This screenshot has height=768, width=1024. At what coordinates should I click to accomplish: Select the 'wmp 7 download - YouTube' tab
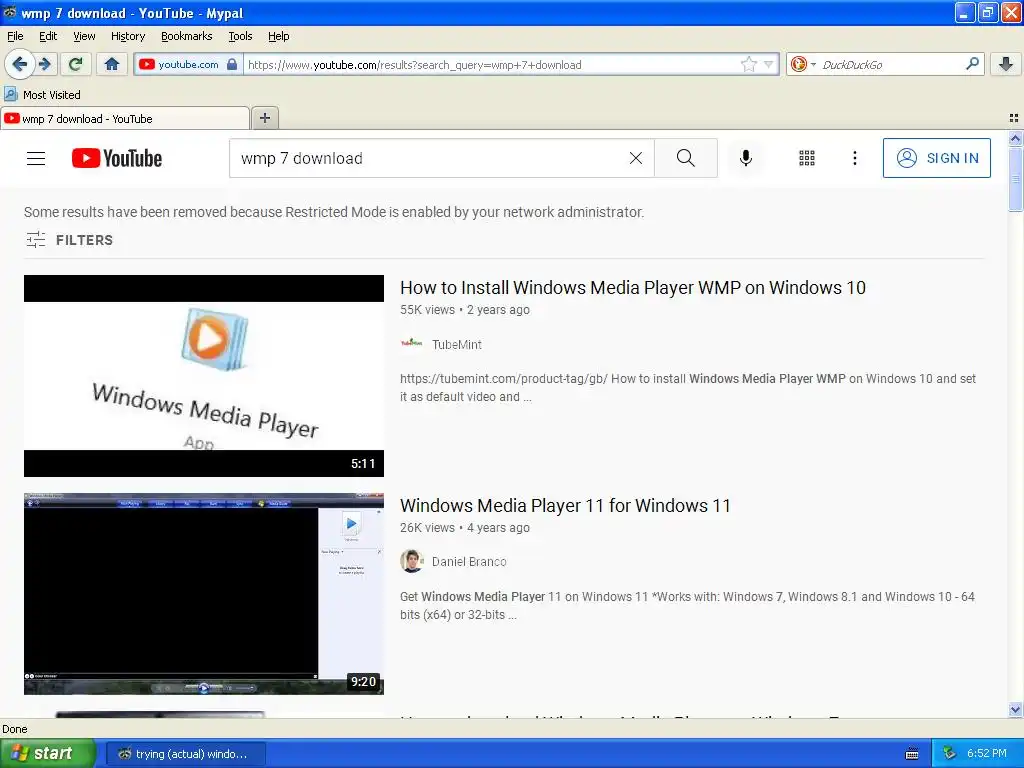point(125,118)
